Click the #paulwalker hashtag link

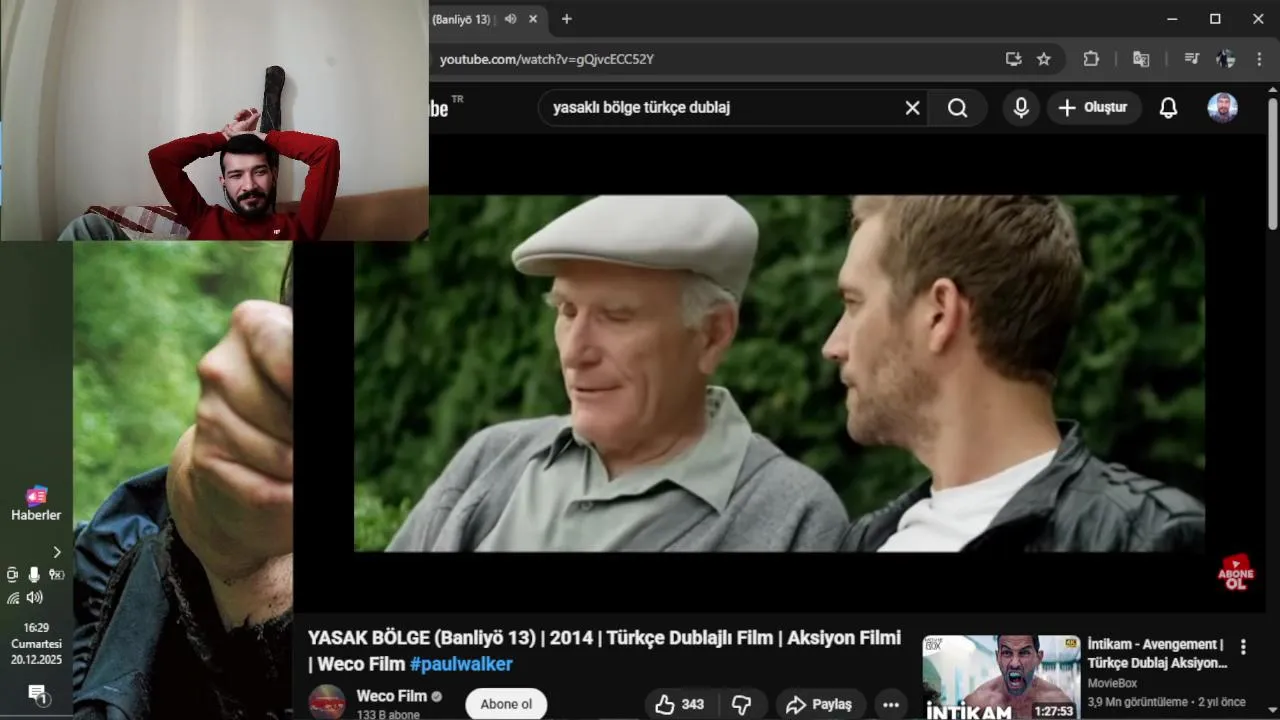pos(461,664)
